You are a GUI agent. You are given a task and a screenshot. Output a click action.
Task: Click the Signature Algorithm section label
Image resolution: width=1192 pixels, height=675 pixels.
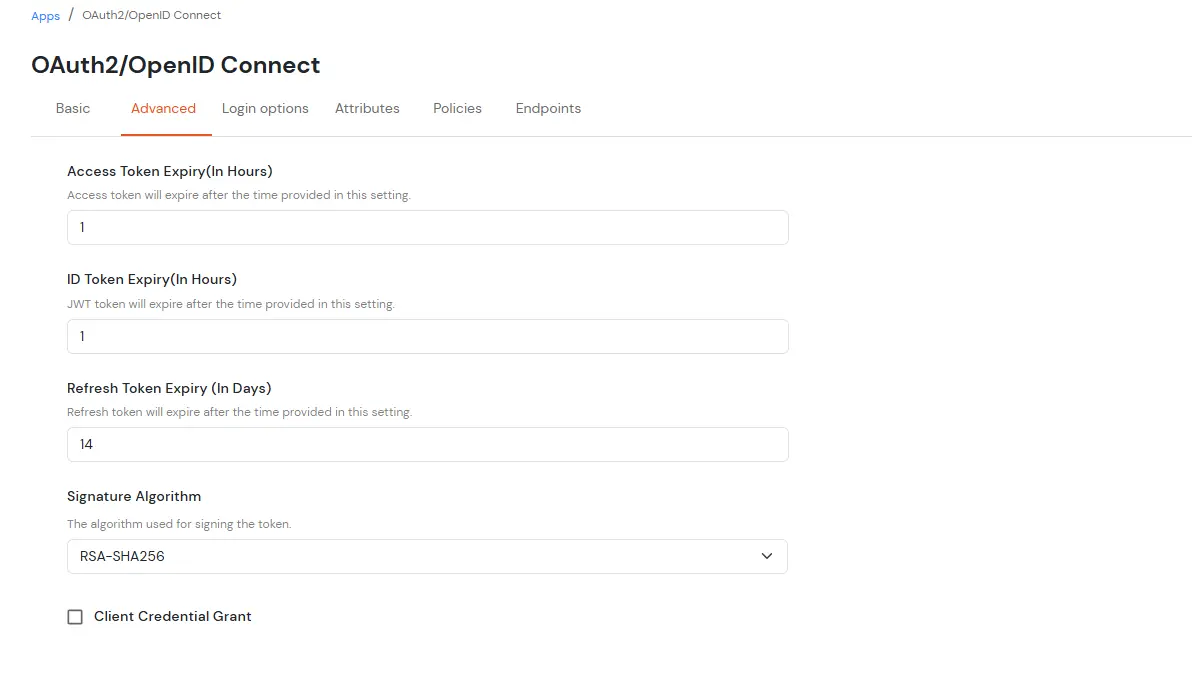click(134, 496)
